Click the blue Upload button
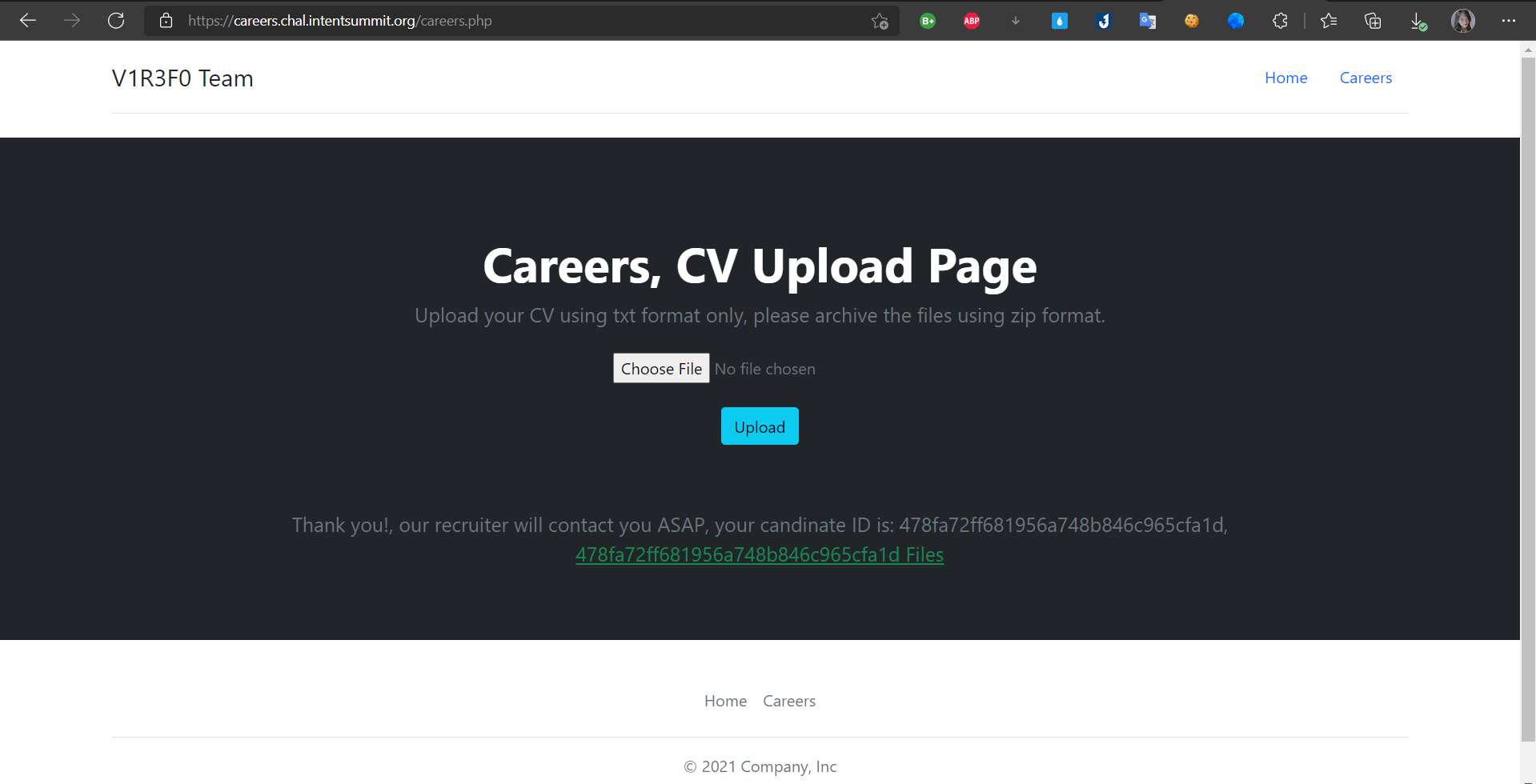This screenshot has height=784, width=1536. [x=760, y=426]
